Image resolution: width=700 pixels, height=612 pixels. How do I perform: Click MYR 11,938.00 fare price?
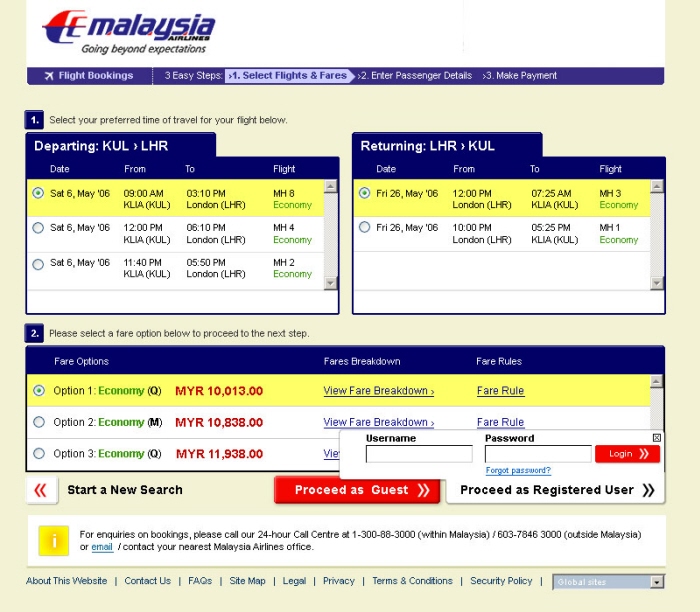pos(219,454)
